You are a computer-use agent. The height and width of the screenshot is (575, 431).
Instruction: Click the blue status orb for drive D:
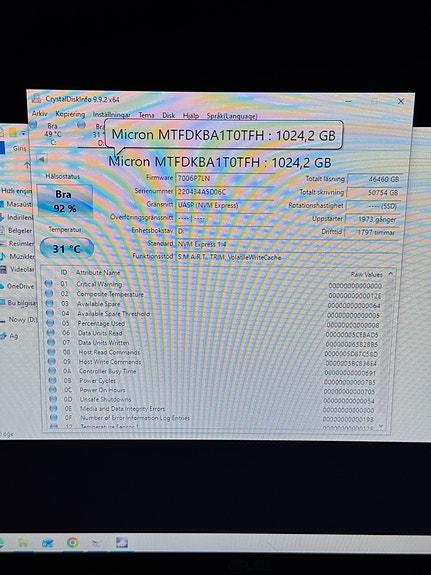(x=81, y=125)
